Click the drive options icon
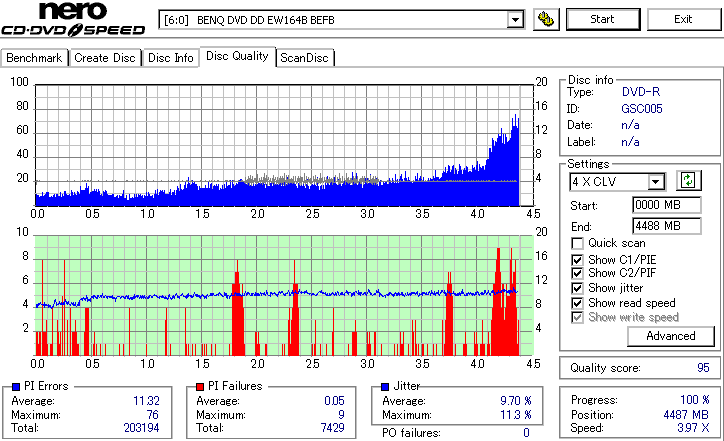 (546, 19)
